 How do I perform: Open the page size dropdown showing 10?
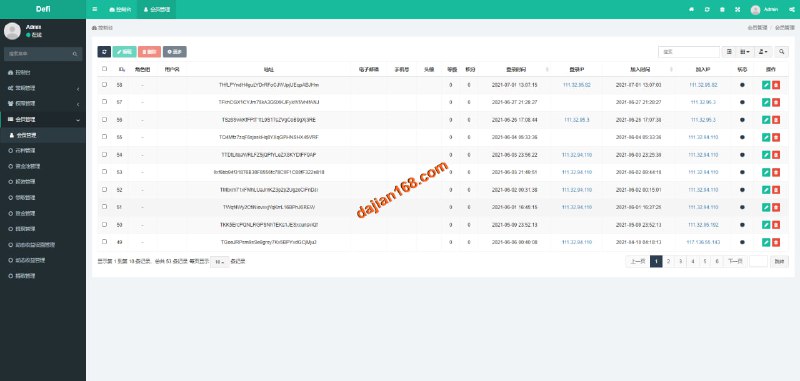coord(219,262)
